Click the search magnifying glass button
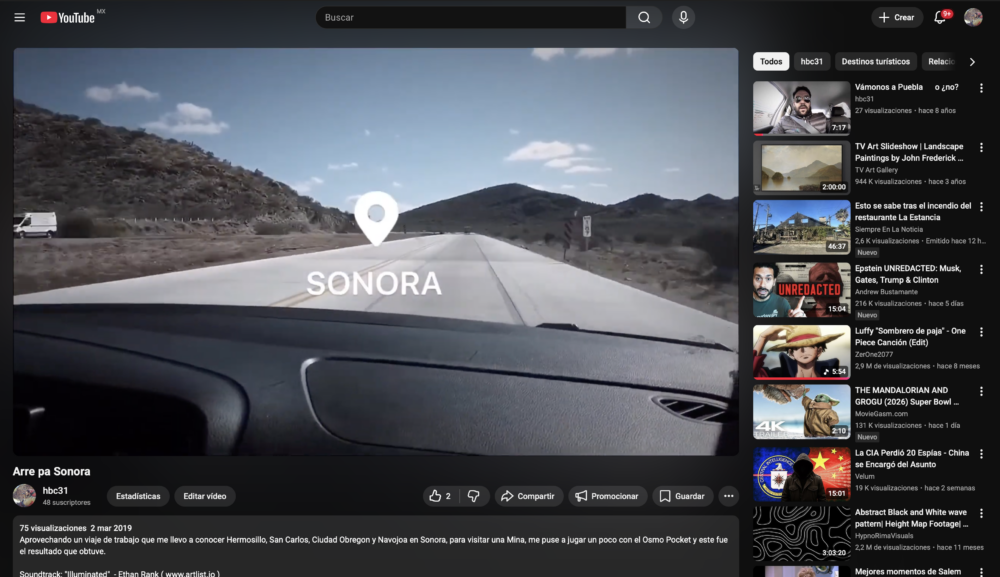 click(x=644, y=17)
